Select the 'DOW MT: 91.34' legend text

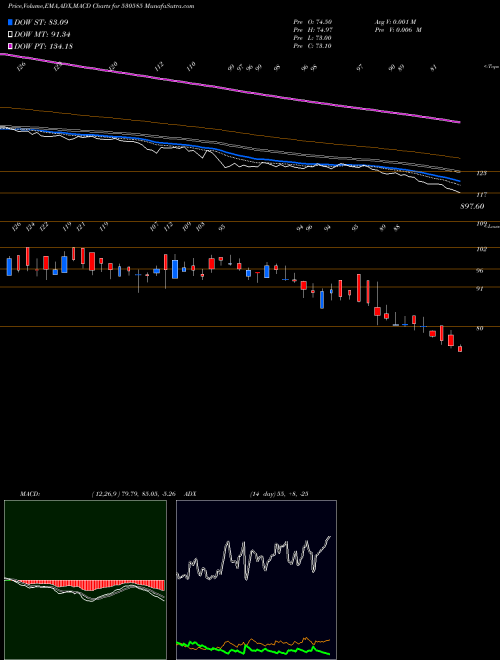(x=42, y=35)
